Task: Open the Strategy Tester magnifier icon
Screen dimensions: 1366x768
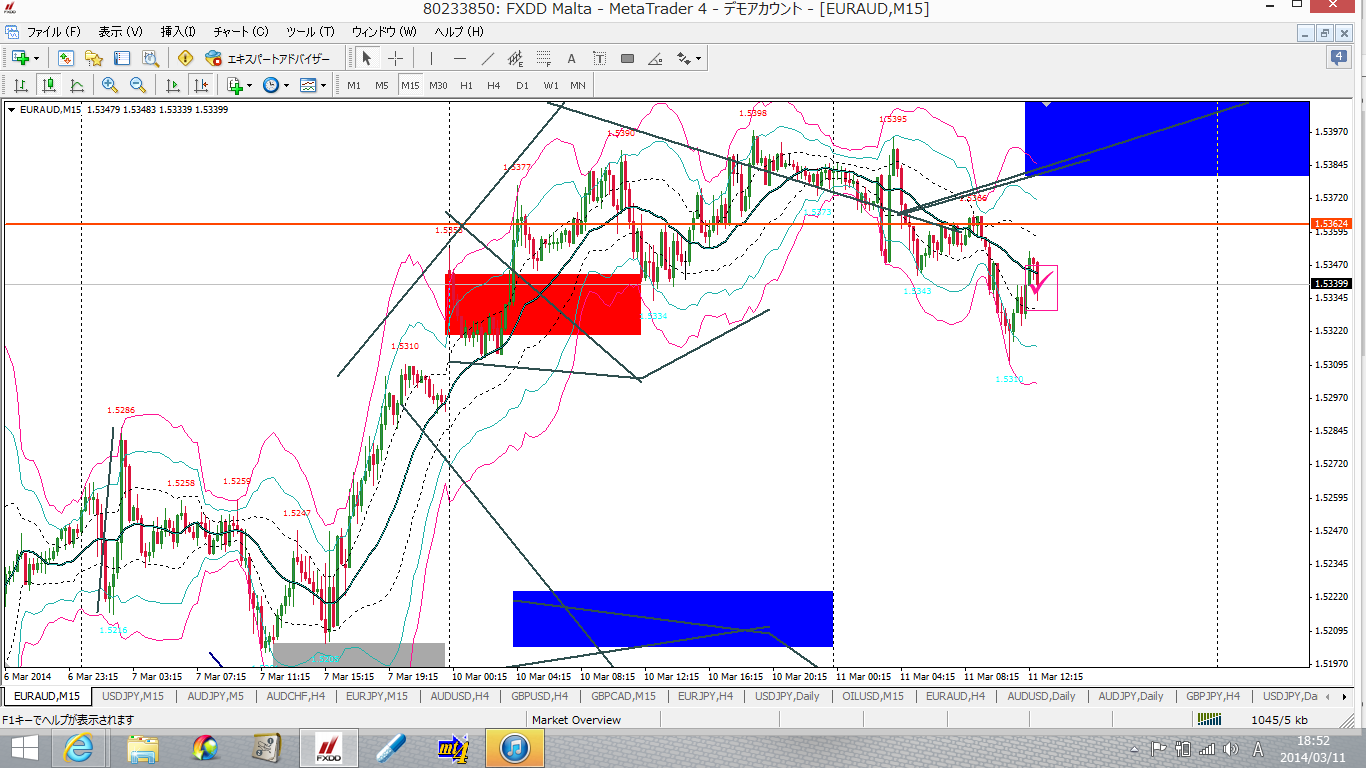Action: click(x=150, y=58)
